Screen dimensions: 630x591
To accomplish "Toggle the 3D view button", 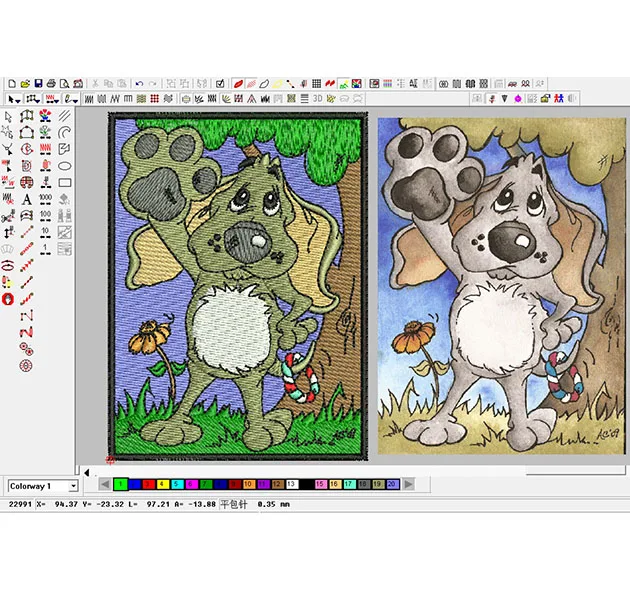I will pyautogui.click(x=317, y=99).
